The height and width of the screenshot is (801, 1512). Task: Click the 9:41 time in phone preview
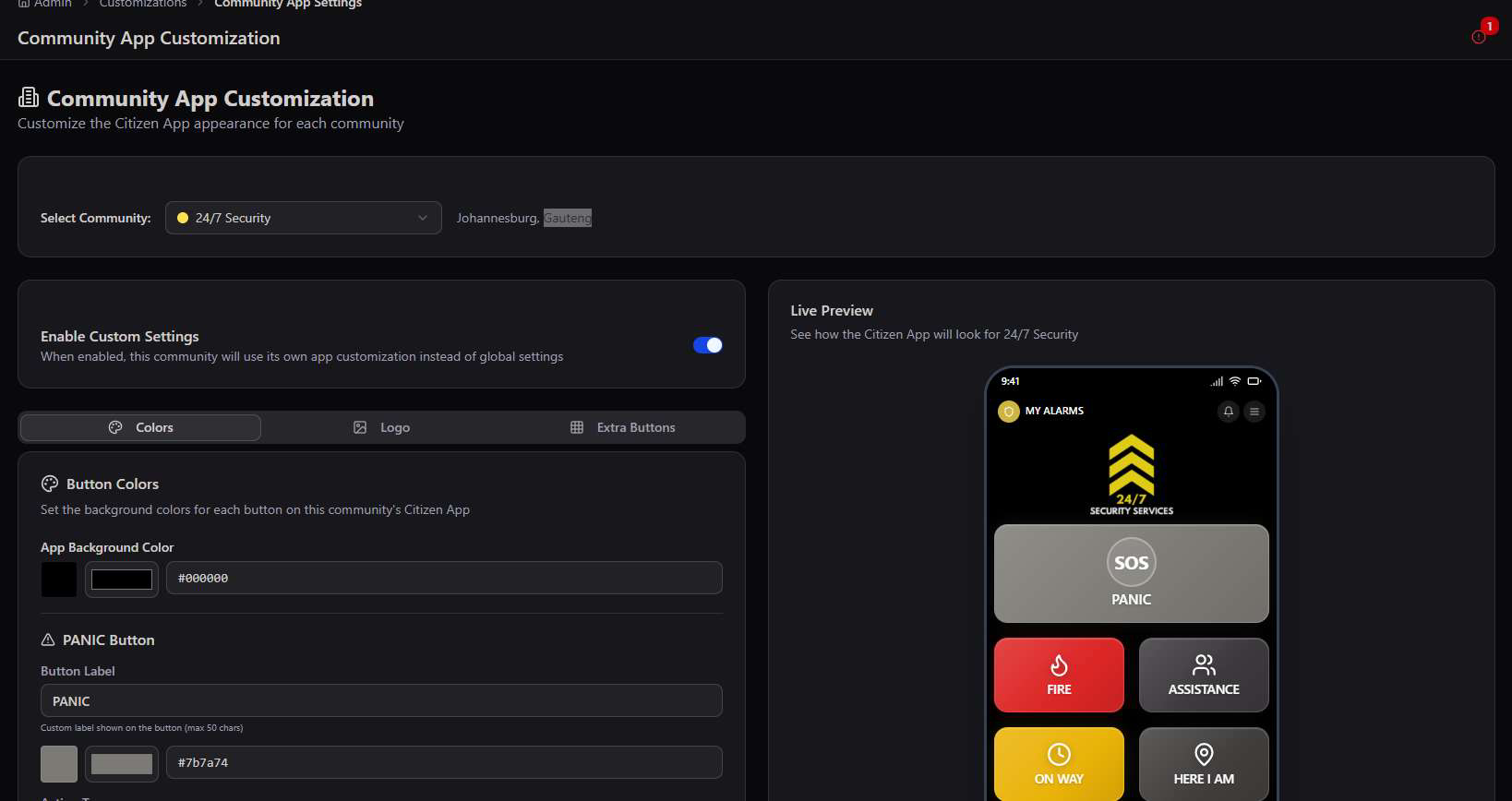click(x=1011, y=381)
